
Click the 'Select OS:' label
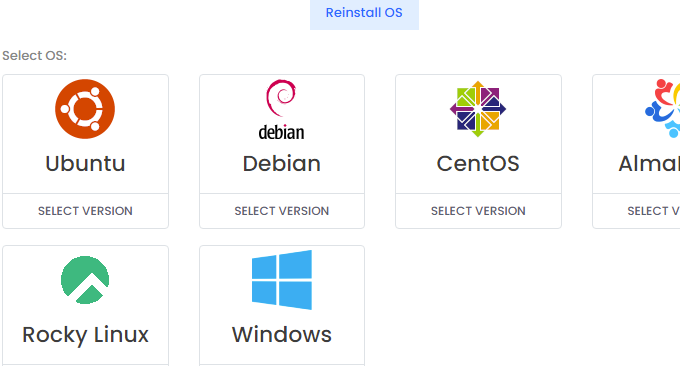click(x=34, y=56)
